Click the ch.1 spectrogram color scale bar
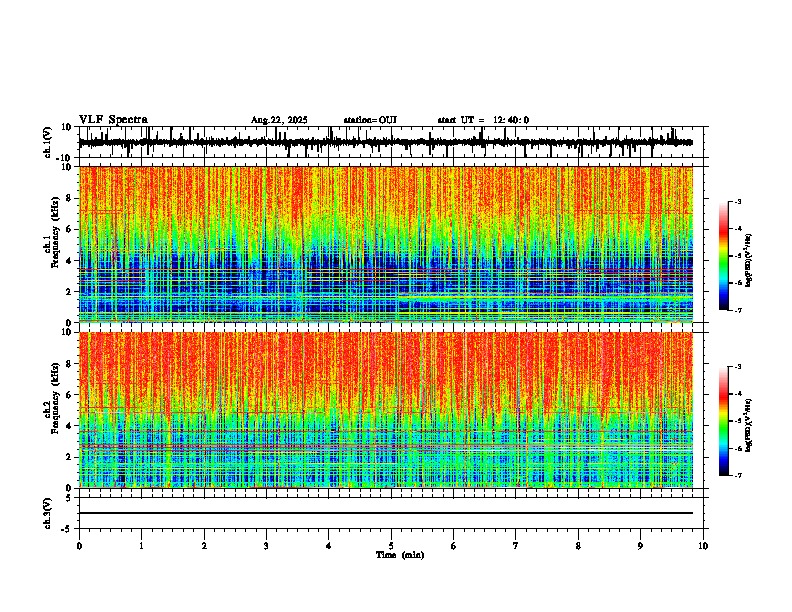The height and width of the screenshot is (612, 792). pos(723,256)
